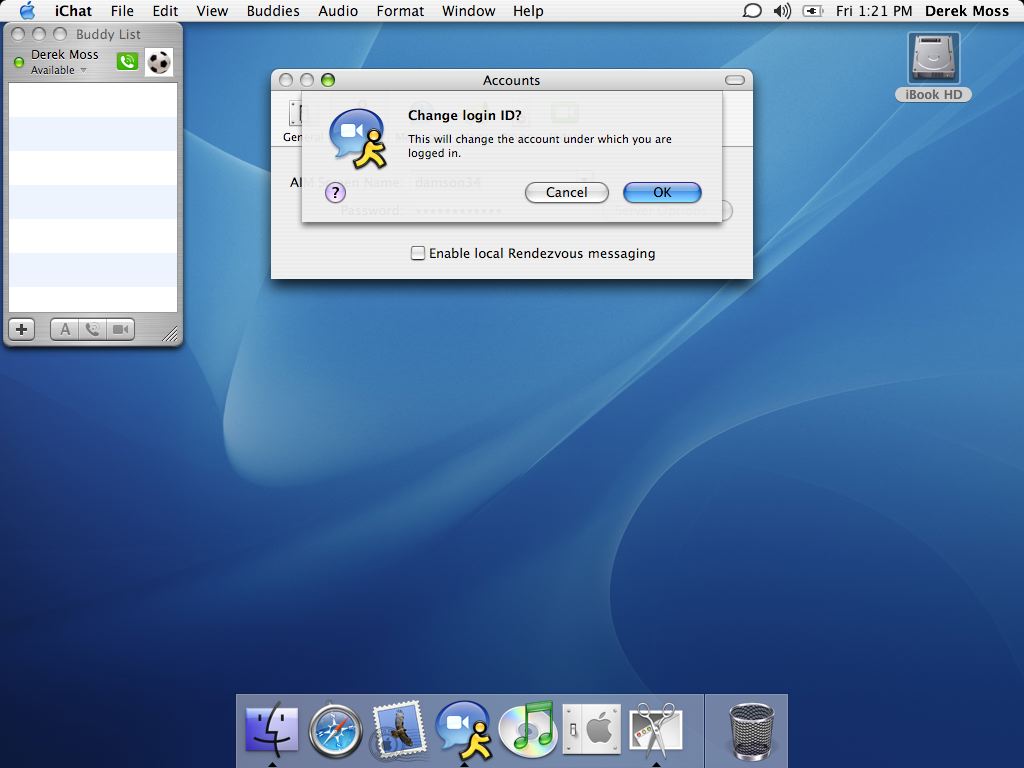The height and width of the screenshot is (768, 1024).
Task: Open the Audio menu
Action: 338,11
